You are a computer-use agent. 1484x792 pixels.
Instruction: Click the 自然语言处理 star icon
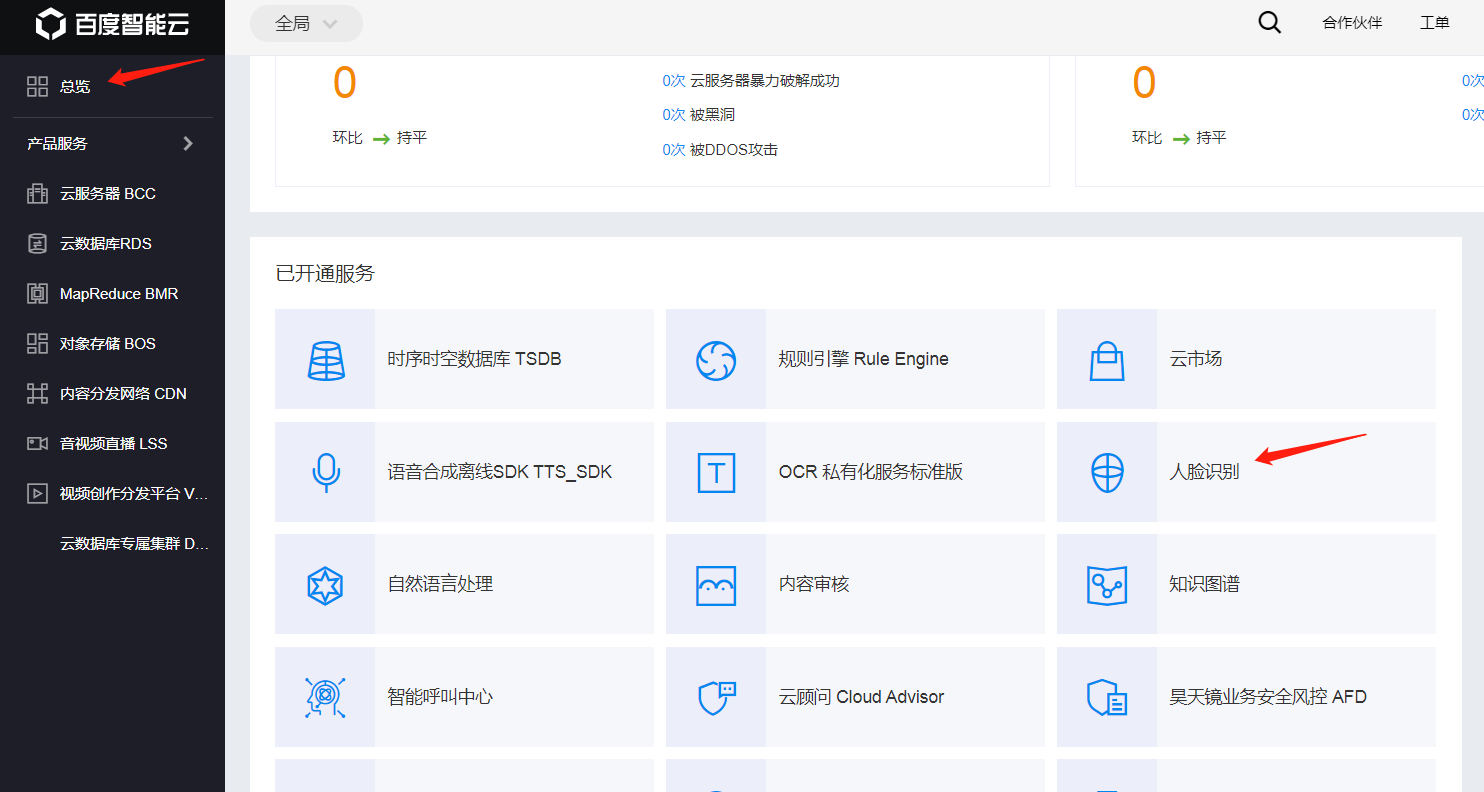pos(326,585)
